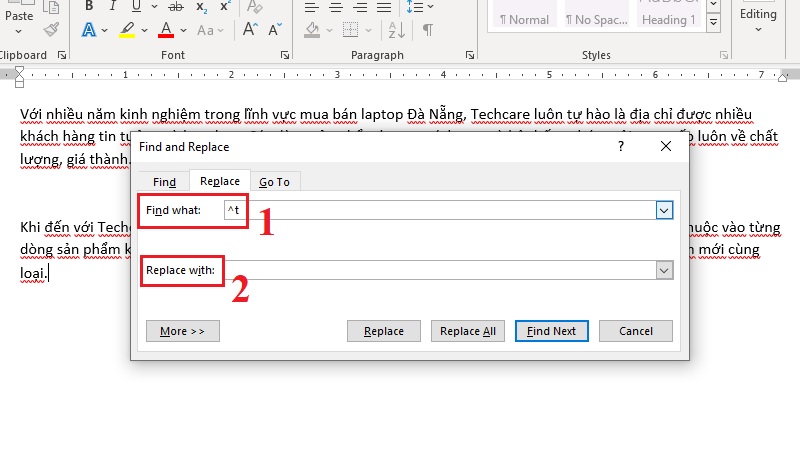Open the Change Case Aa menu

click(210, 31)
